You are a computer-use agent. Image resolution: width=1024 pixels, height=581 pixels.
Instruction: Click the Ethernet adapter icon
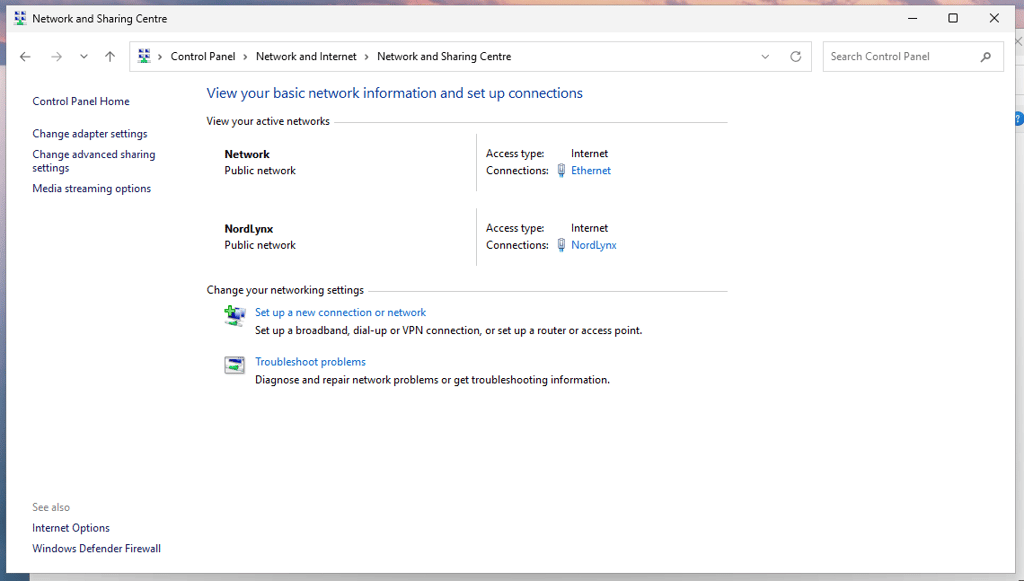(561, 170)
